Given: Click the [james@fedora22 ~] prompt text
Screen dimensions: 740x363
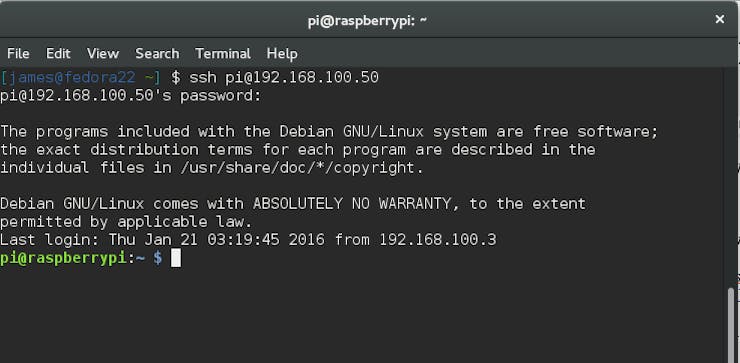Looking at the screenshot, I should coord(81,77).
